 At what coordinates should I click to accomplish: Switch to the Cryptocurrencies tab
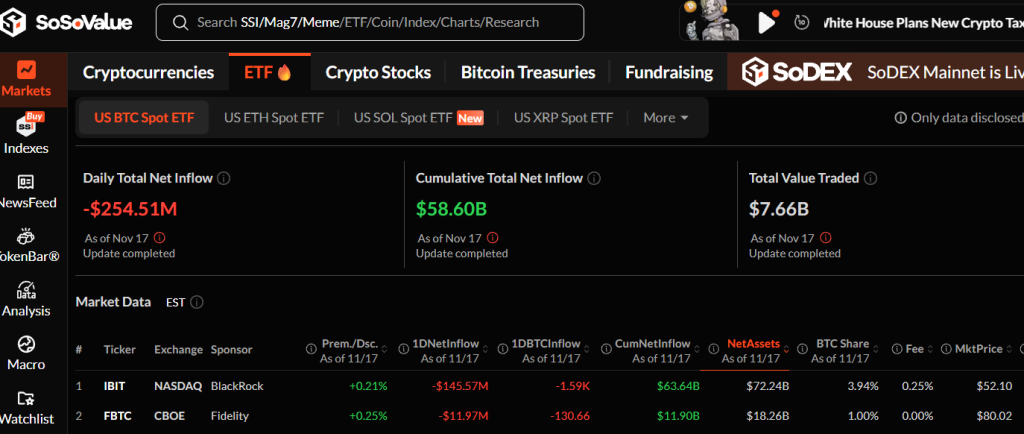pos(148,72)
